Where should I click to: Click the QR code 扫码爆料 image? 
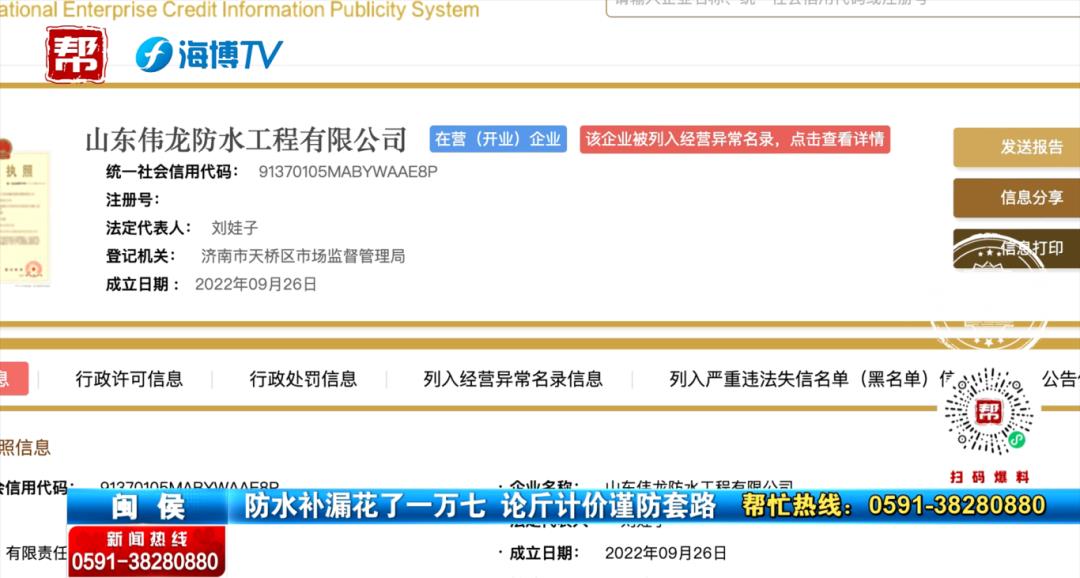(x=989, y=412)
